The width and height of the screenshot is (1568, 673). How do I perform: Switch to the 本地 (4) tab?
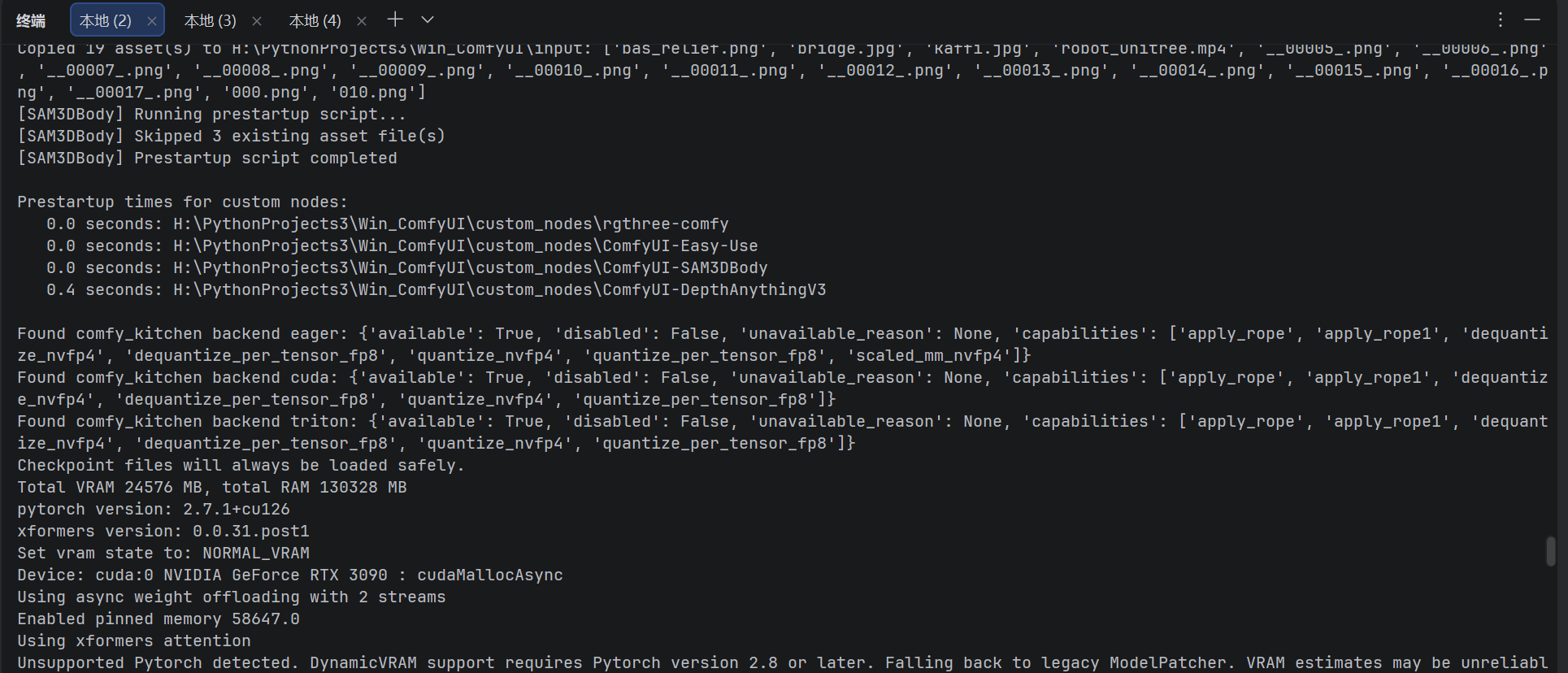315,21
